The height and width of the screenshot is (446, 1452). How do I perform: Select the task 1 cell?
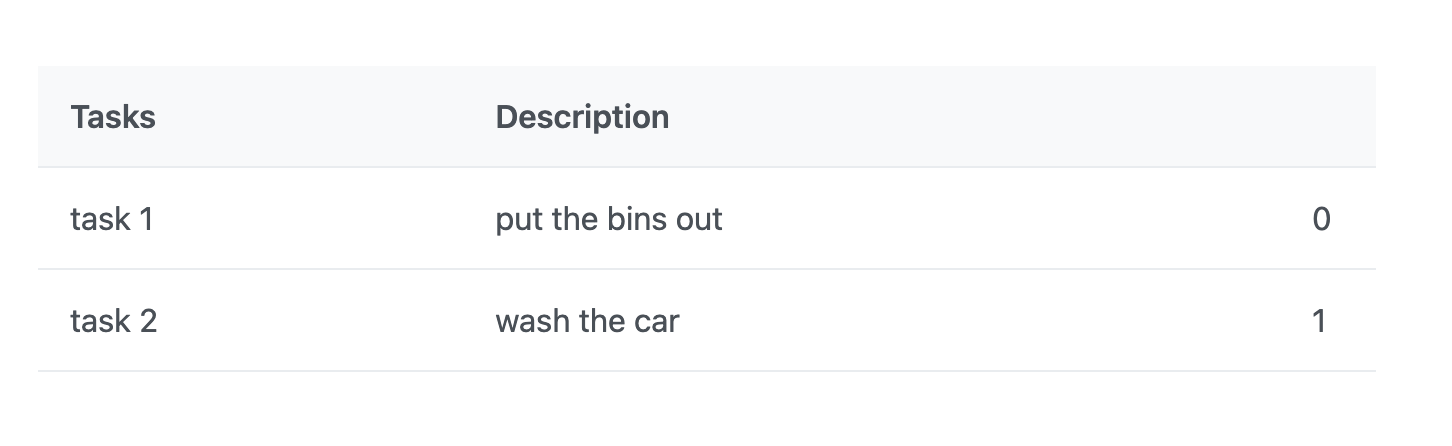click(x=112, y=219)
